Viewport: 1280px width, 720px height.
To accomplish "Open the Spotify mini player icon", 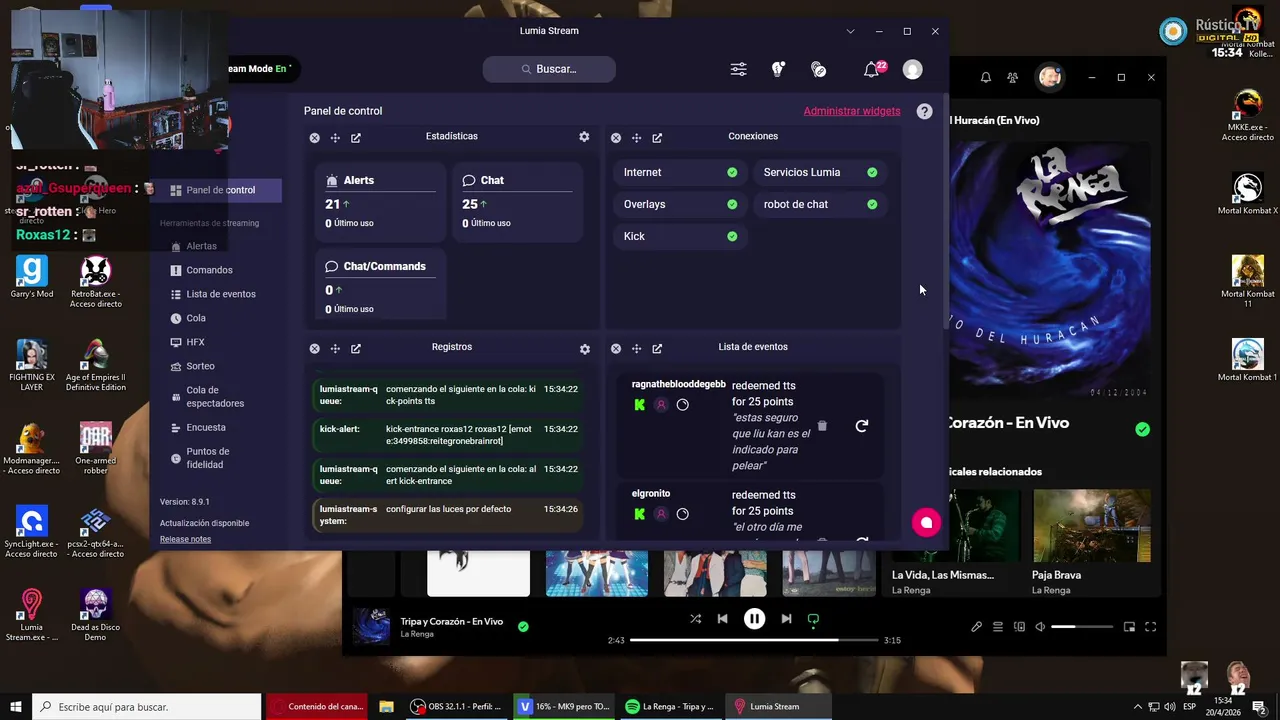I will pos(1129,627).
